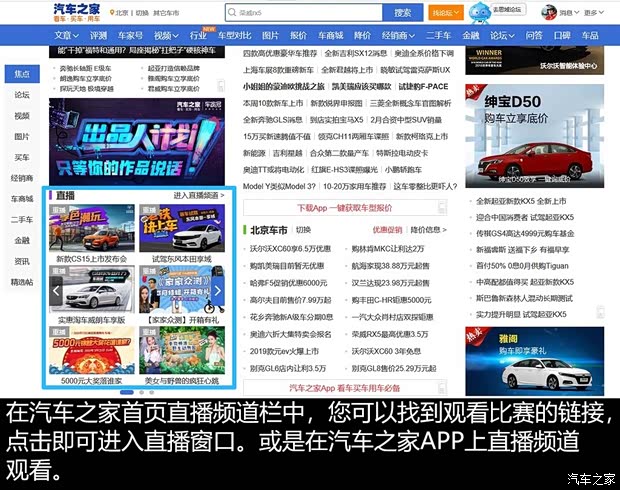620x490 pixels.
Task: Show previous live broadcast slide arrow
Action: (x=56, y=291)
